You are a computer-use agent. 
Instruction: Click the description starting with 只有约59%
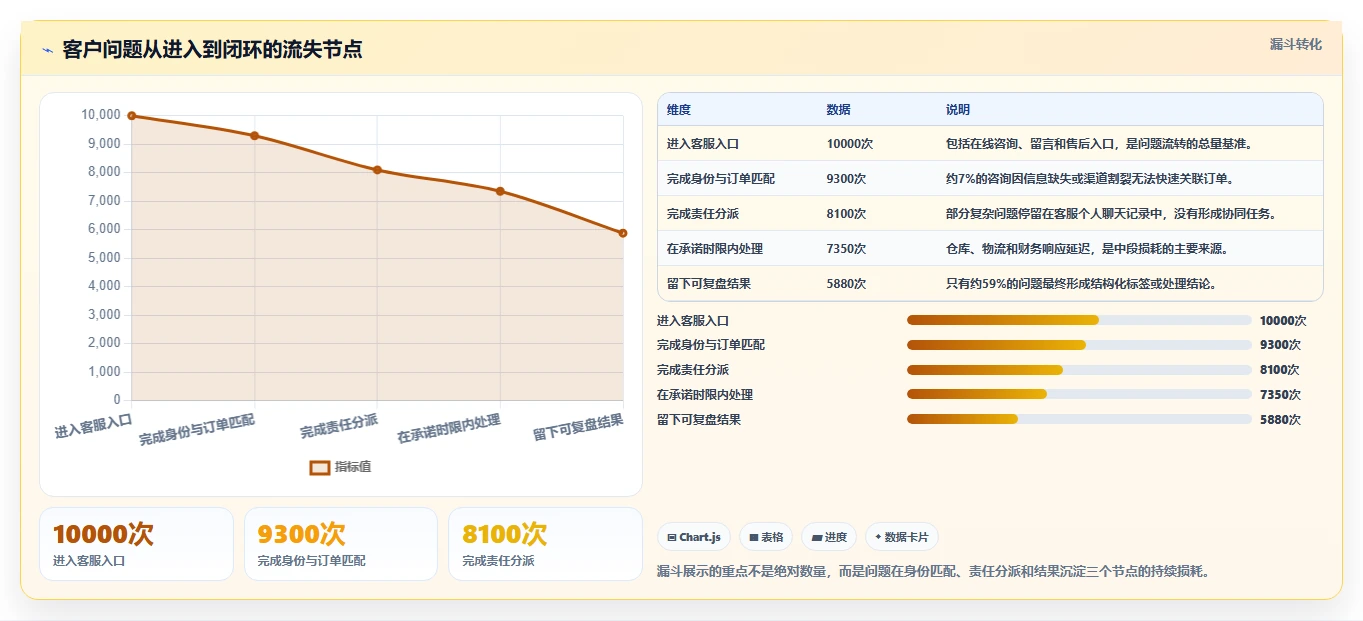[1081, 284]
